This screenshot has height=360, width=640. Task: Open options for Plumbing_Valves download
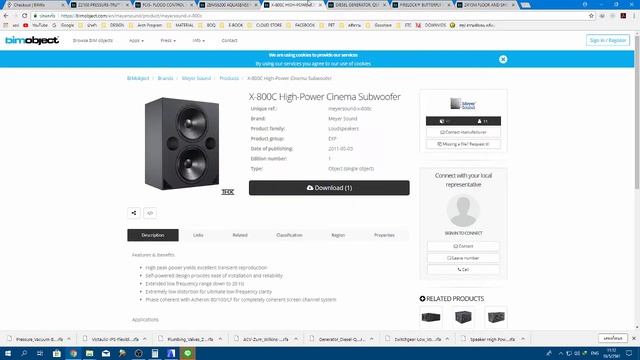(x=220, y=339)
